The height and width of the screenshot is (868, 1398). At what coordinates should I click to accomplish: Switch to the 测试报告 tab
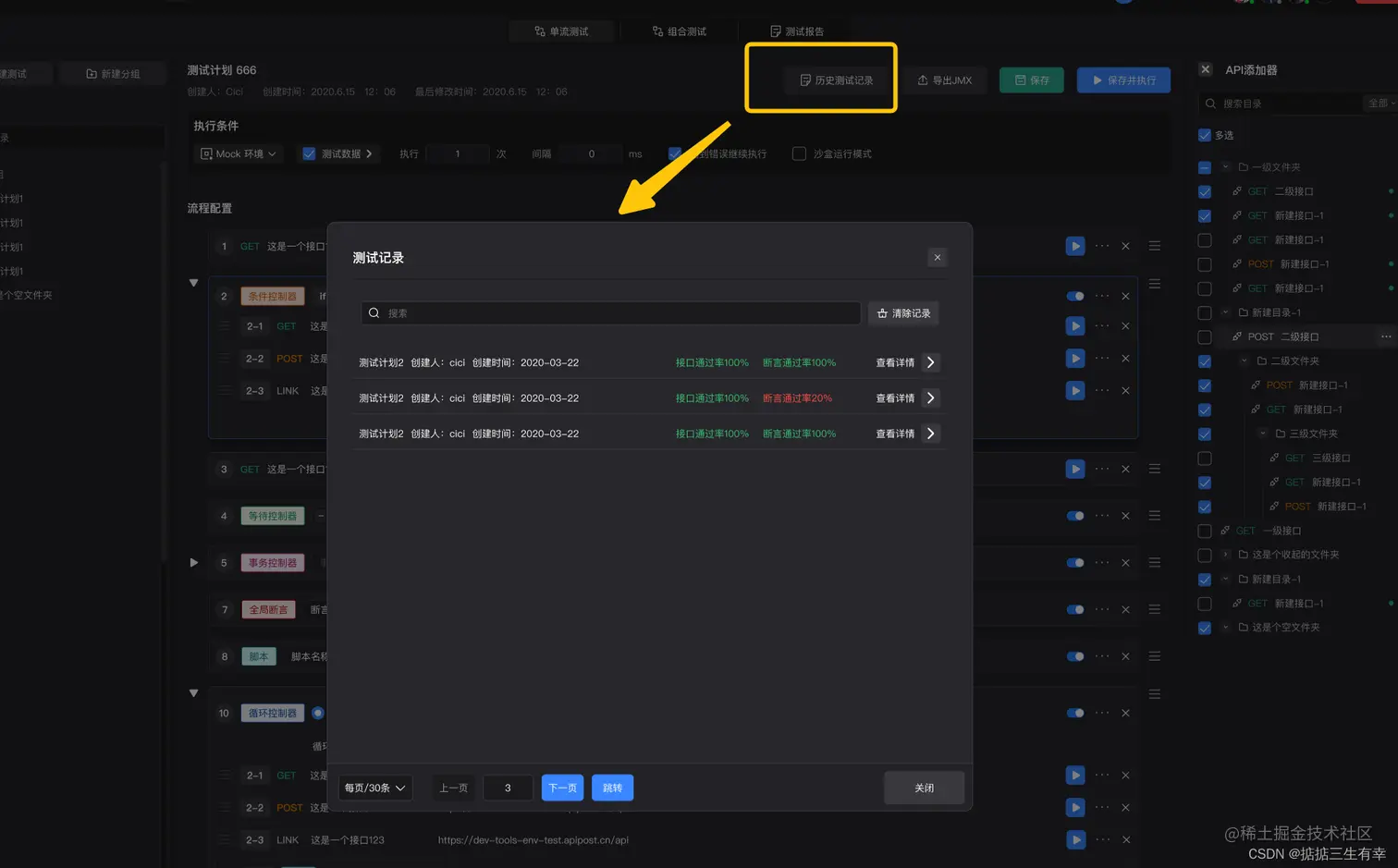coord(797,31)
